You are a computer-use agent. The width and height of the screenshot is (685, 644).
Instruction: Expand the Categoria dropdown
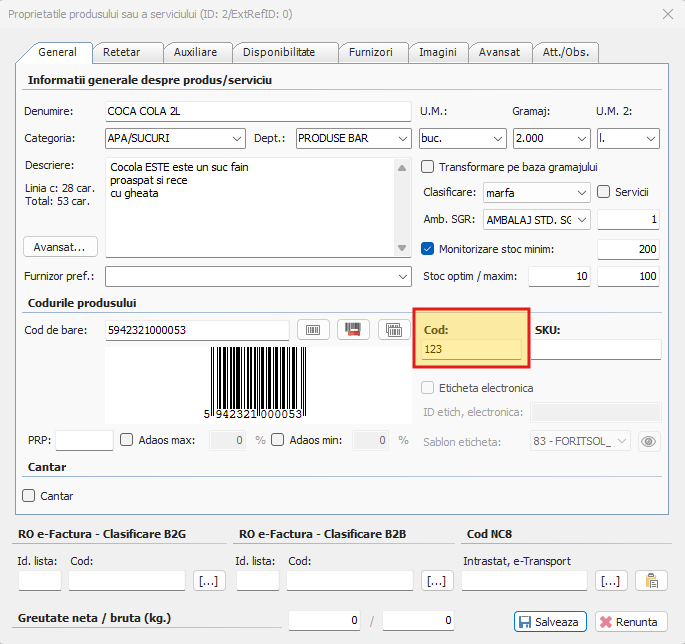(x=237, y=139)
